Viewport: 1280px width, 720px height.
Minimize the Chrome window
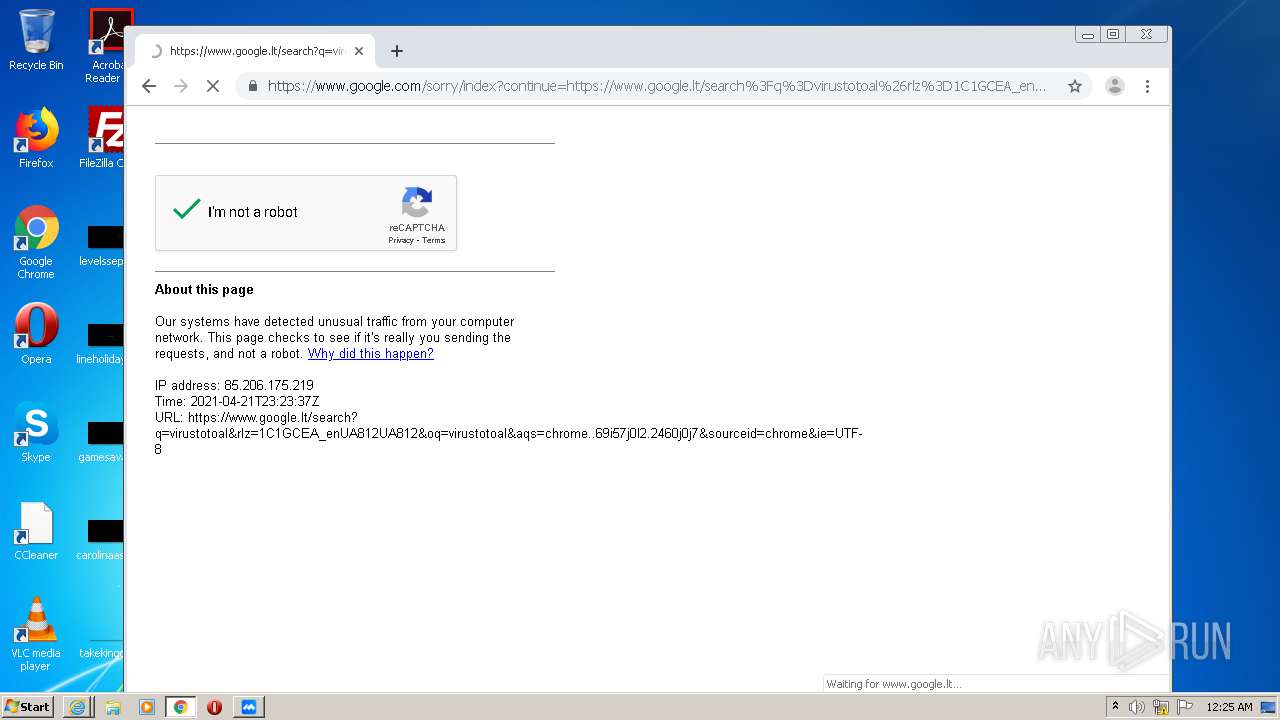[x=1088, y=34]
